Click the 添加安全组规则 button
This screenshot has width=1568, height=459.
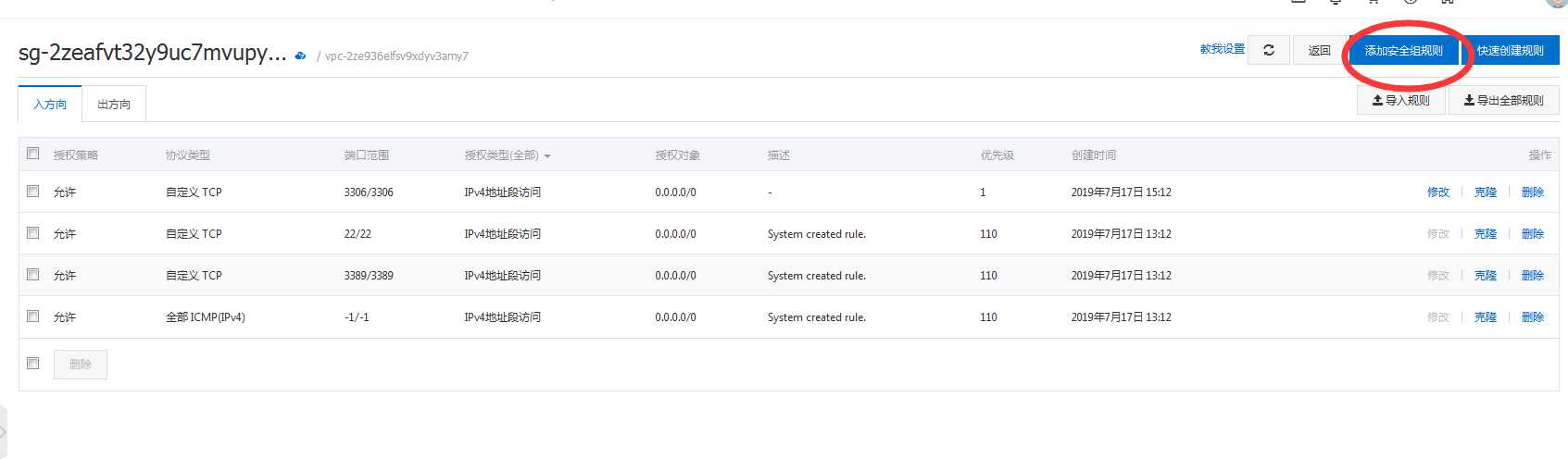click(x=1403, y=51)
